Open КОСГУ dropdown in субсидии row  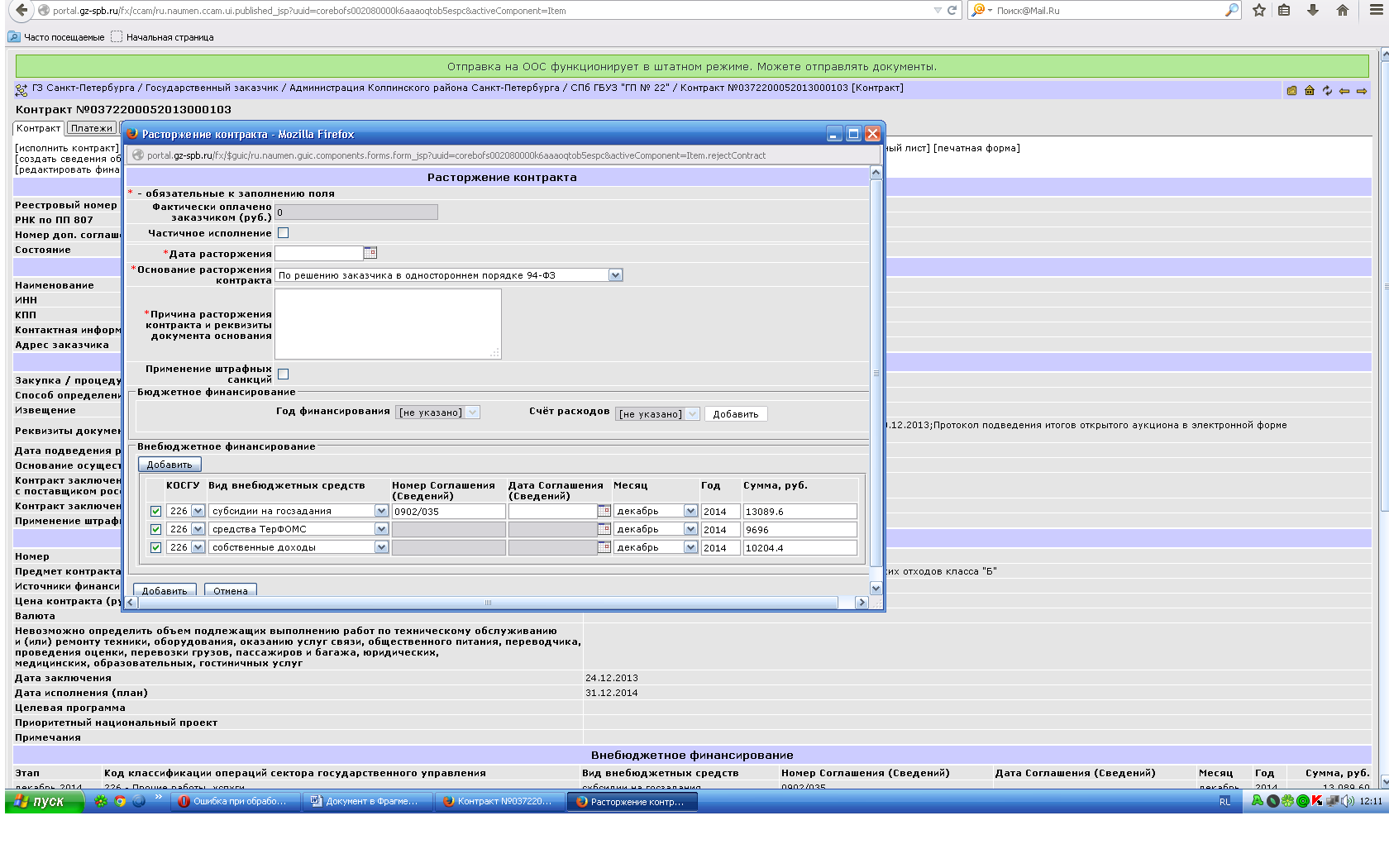tap(198, 511)
